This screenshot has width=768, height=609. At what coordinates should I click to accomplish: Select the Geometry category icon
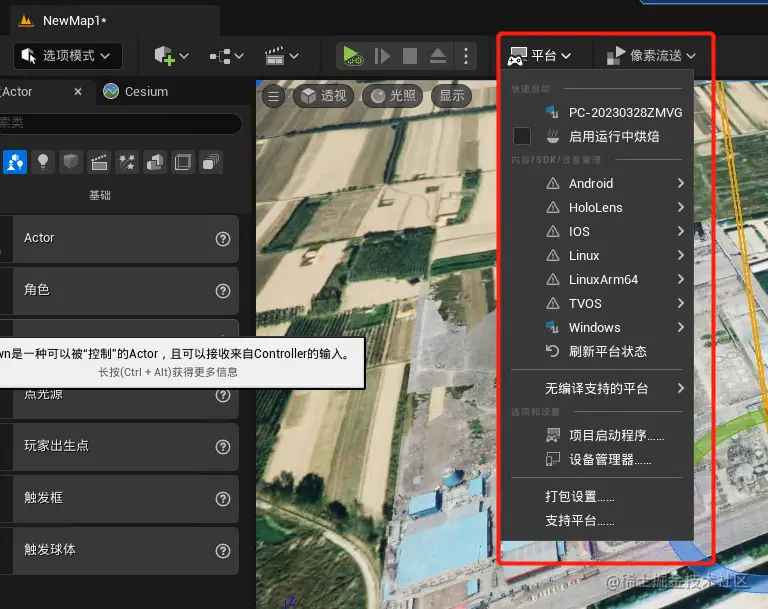coord(155,162)
